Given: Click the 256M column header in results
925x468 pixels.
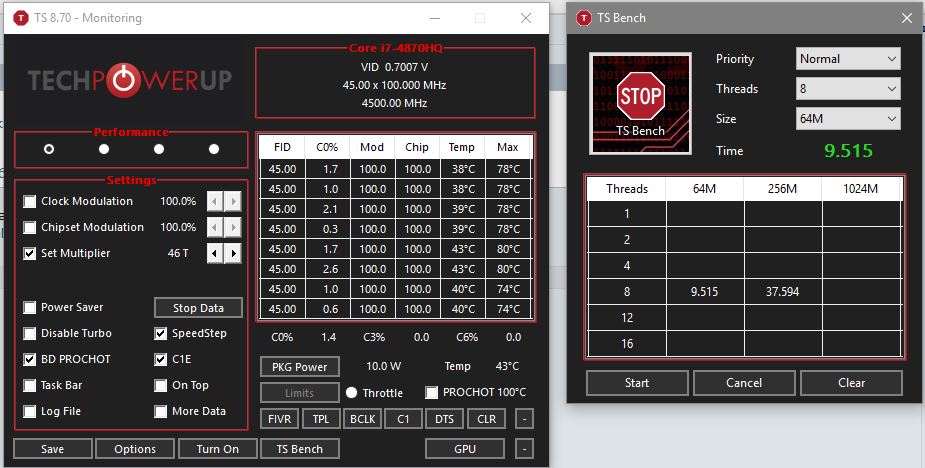Looking at the screenshot, I should point(783,189).
